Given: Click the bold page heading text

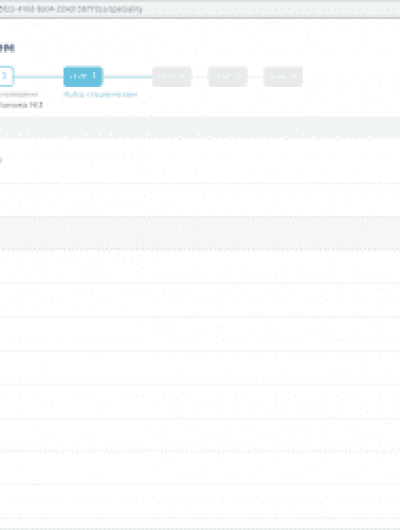Looking at the screenshot, I should 7,48.
